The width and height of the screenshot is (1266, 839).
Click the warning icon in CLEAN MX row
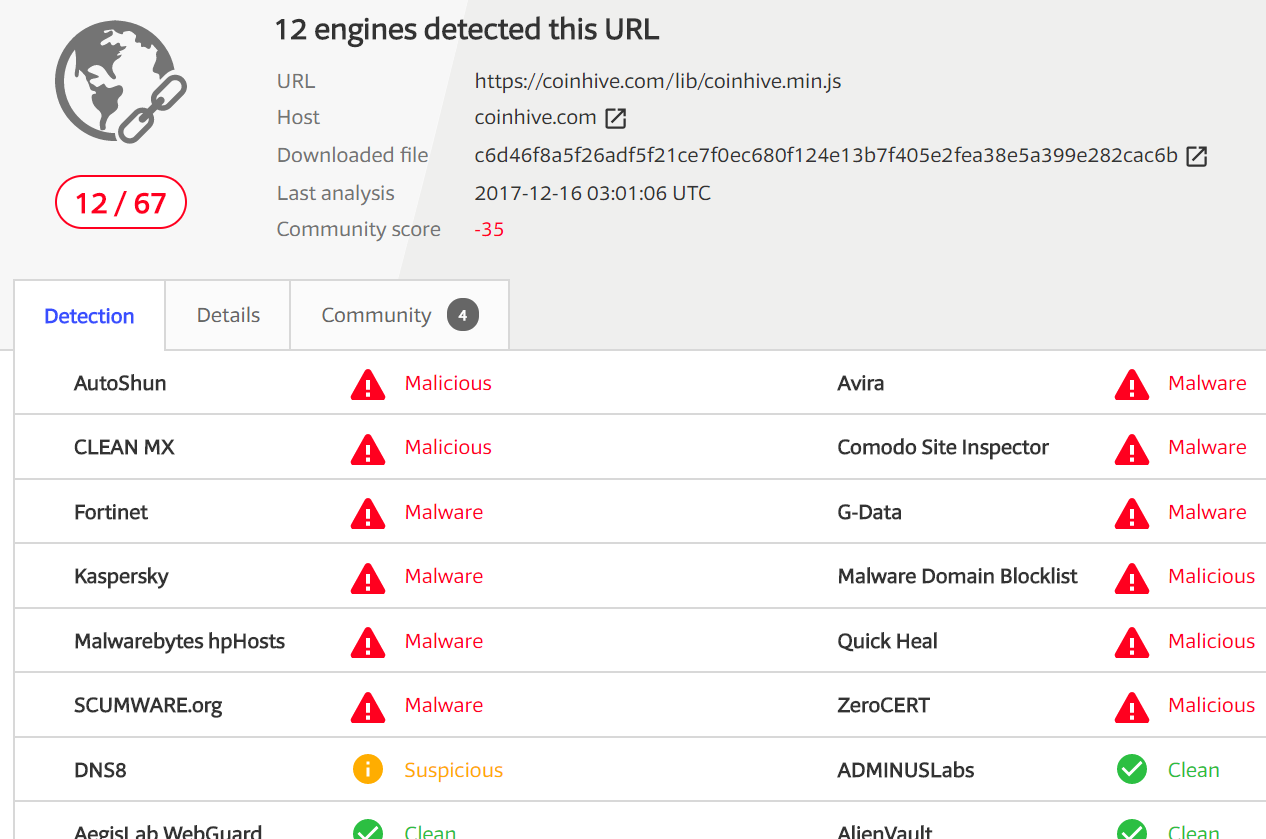pos(368,448)
